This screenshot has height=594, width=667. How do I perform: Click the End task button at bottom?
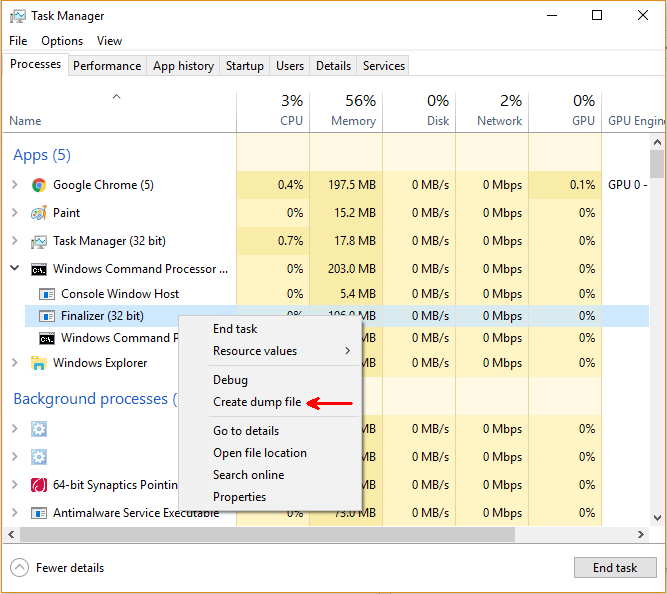point(615,568)
